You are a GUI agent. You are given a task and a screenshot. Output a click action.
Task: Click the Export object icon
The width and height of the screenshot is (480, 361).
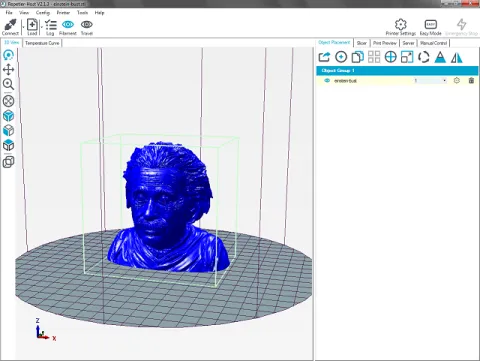(324, 57)
